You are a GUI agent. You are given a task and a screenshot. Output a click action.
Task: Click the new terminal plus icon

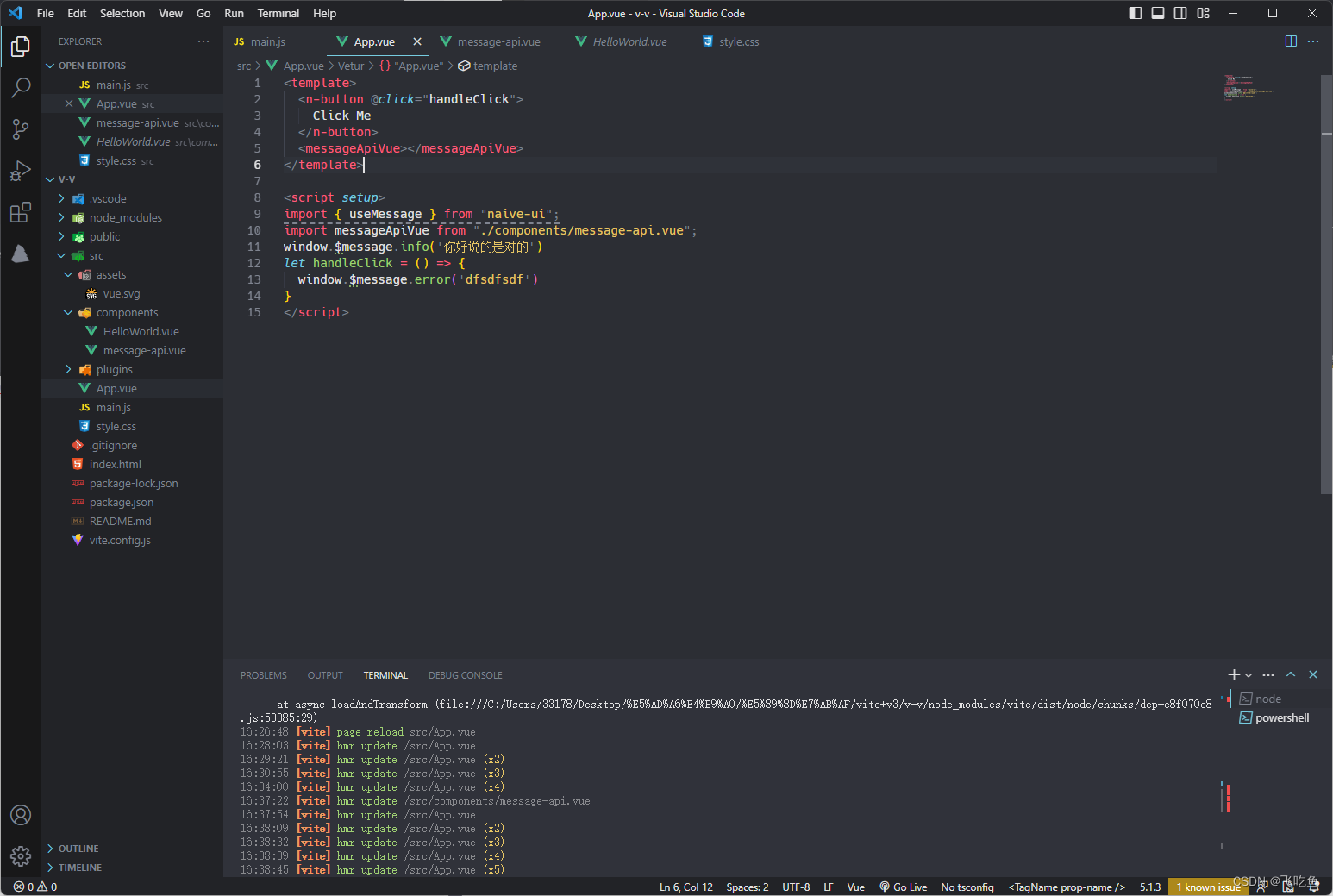point(1234,675)
